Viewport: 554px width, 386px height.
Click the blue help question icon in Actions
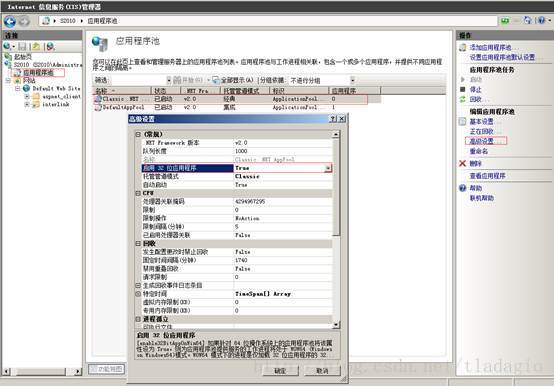click(462, 188)
